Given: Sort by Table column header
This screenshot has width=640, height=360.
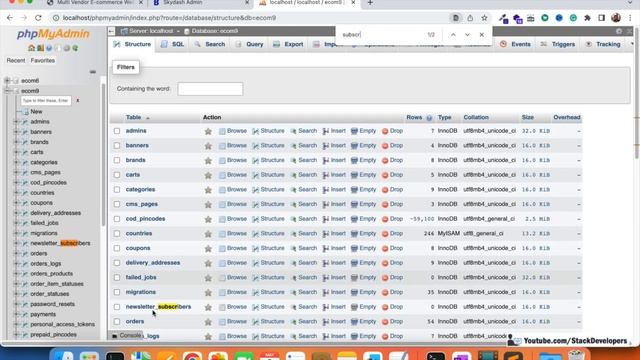Looking at the screenshot, I should (133, 118).
